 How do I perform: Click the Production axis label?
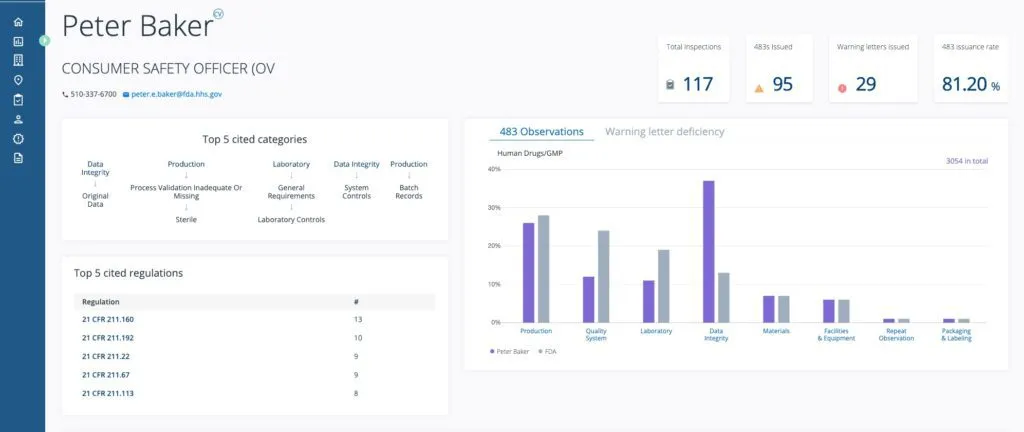[x=536, y=332]
